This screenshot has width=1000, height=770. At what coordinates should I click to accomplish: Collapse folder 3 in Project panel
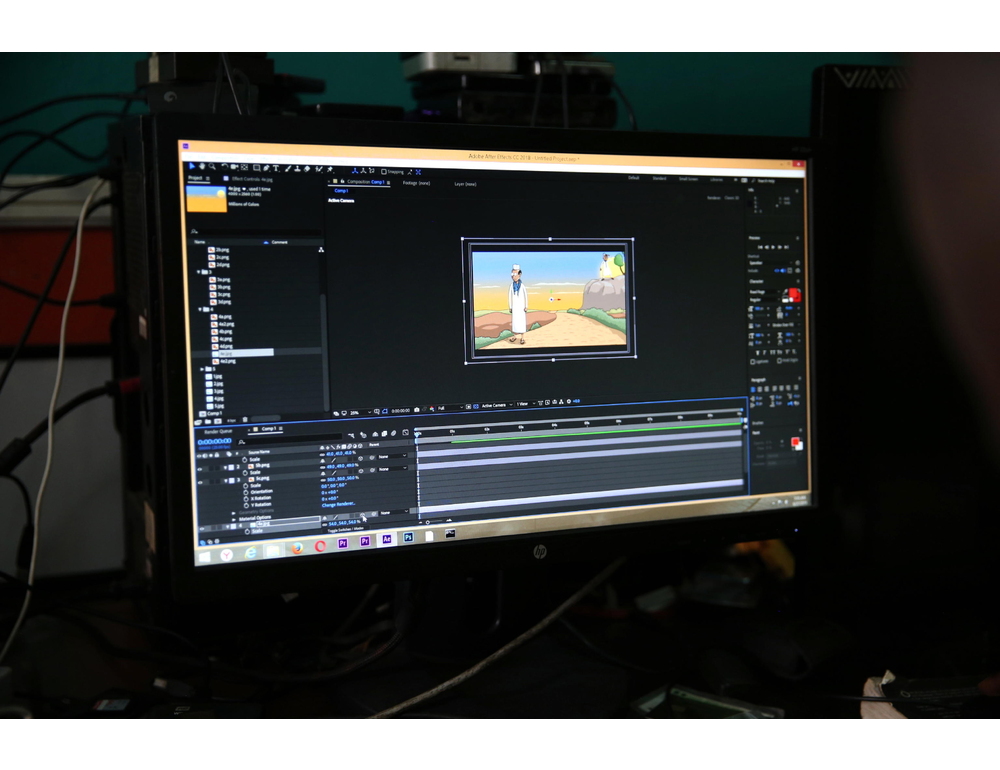(x=199, y=272)
